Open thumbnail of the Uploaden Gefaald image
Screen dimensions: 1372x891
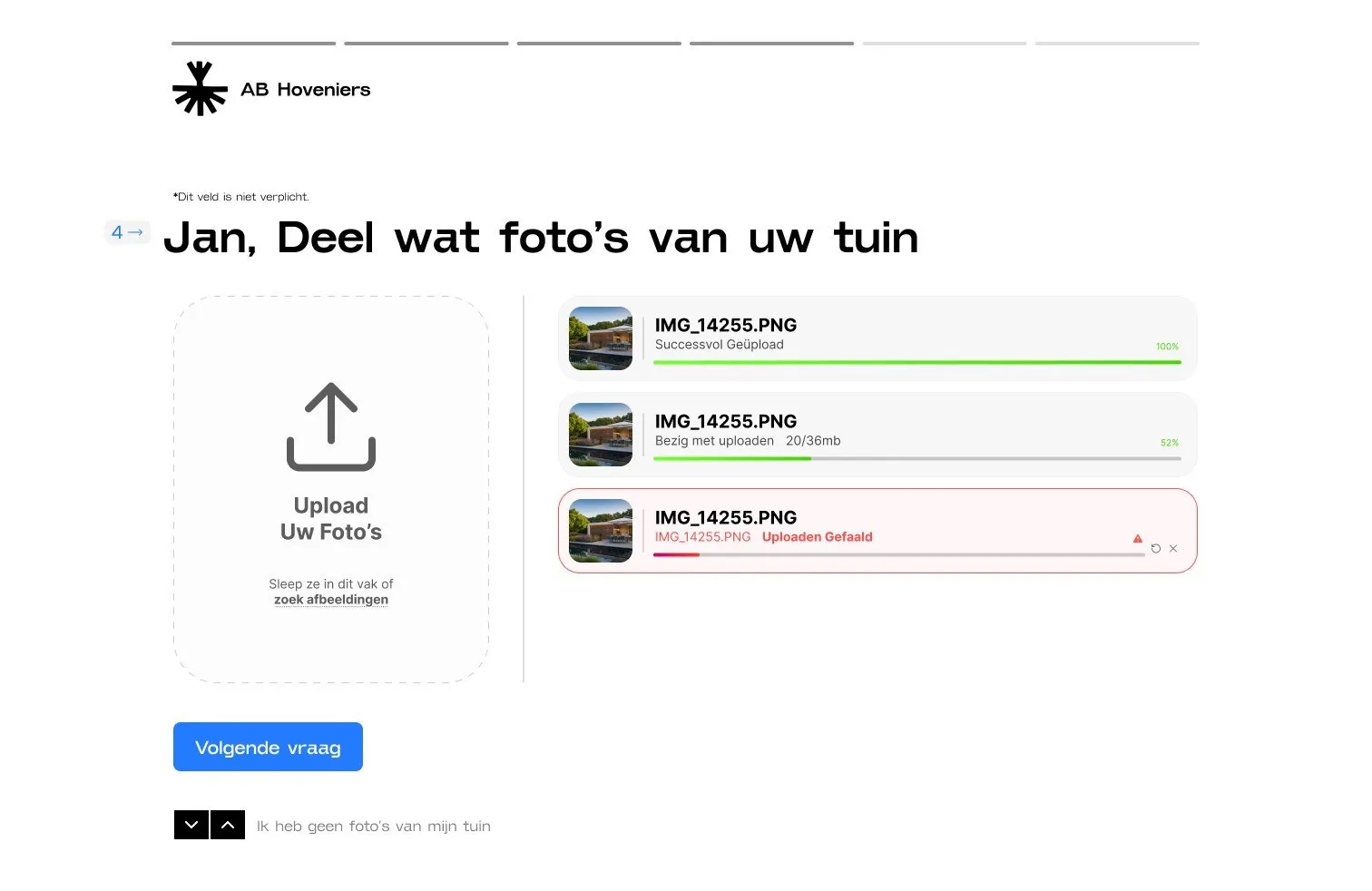click(601, 531)
